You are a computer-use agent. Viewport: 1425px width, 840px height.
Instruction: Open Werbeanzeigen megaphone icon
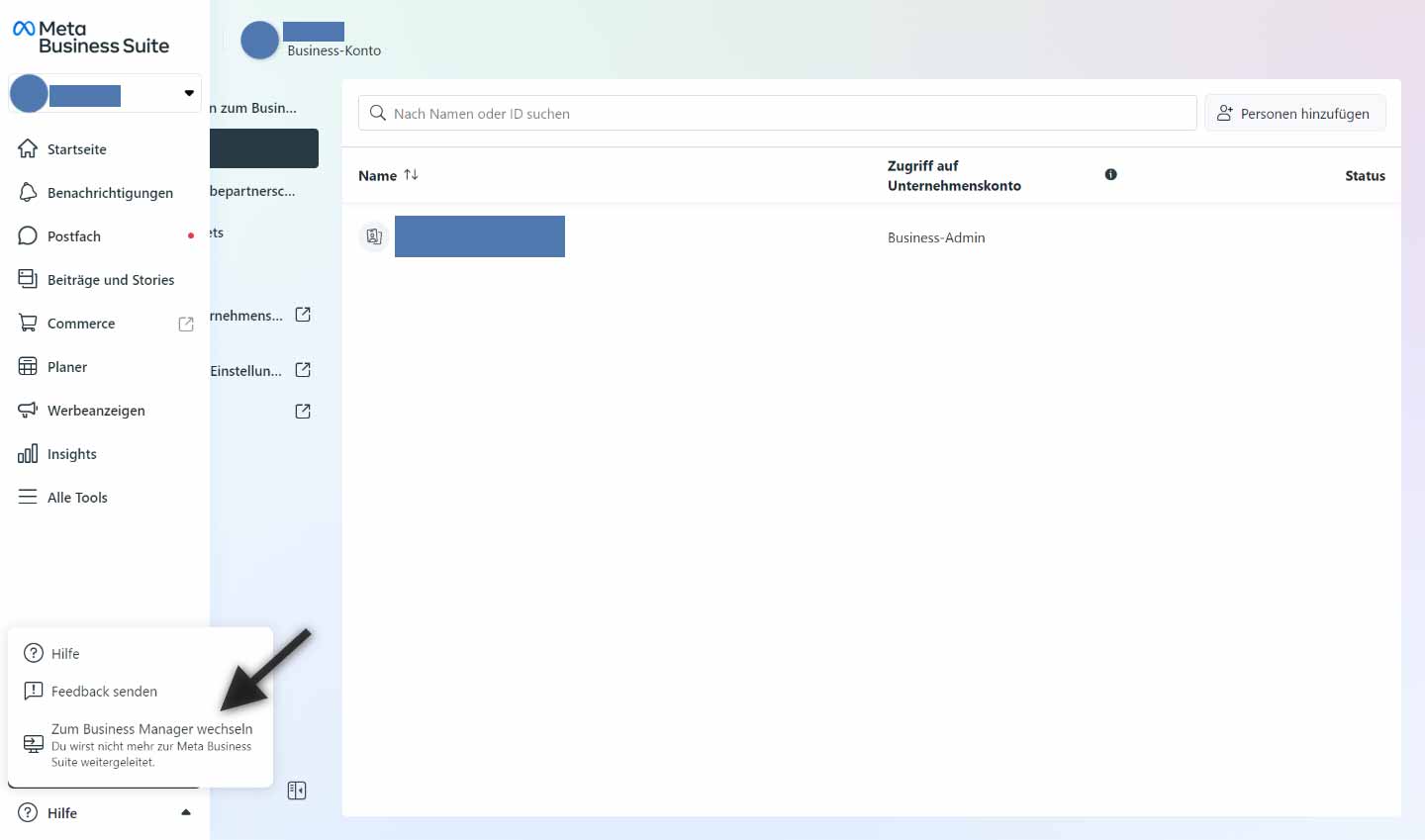pyautogui.click(x=28, y=411)
